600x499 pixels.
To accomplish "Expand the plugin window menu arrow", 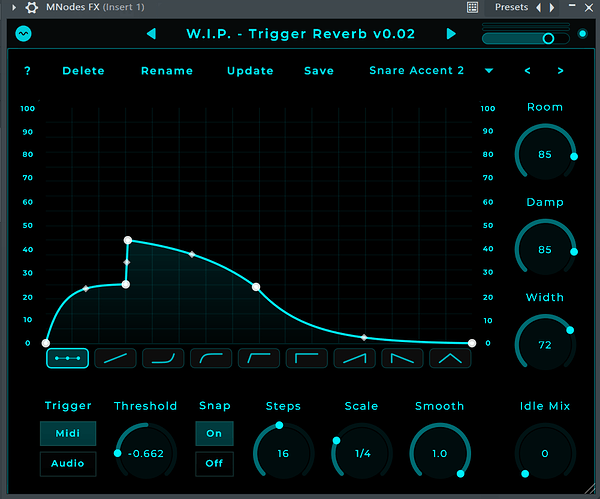I will 14,7.
